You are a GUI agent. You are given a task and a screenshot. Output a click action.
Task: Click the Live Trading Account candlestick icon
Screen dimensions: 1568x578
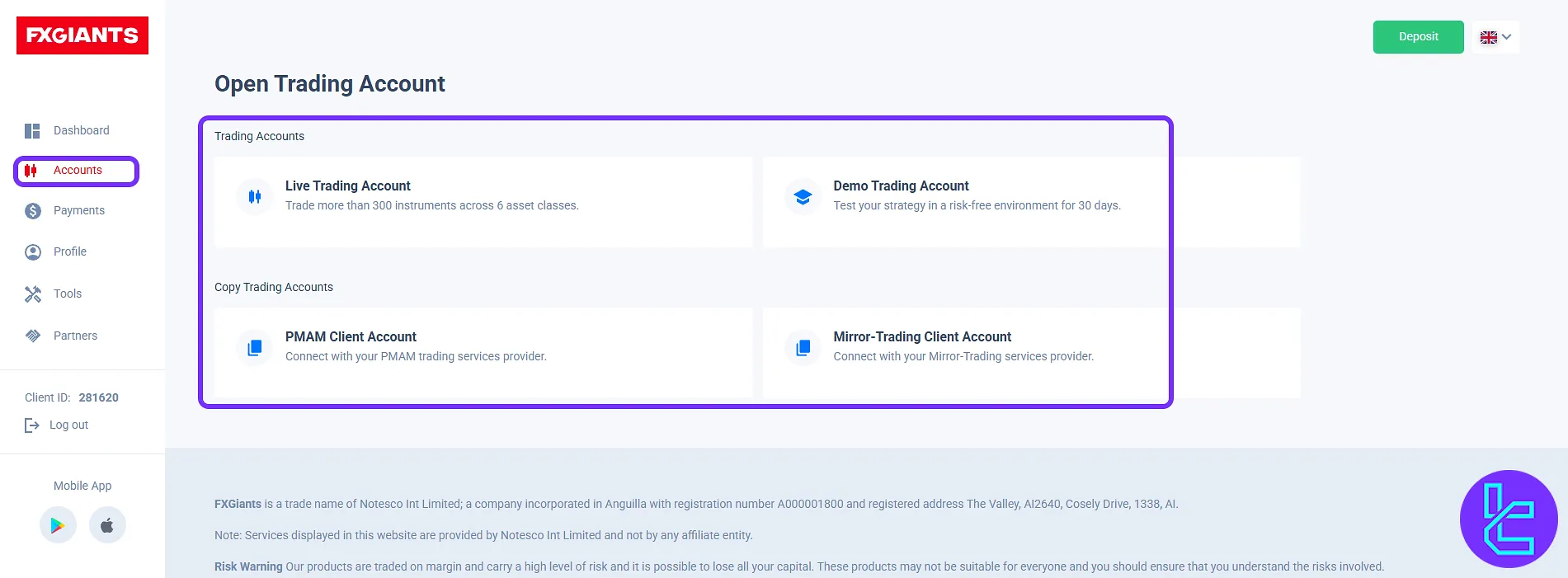pos(255,197)
